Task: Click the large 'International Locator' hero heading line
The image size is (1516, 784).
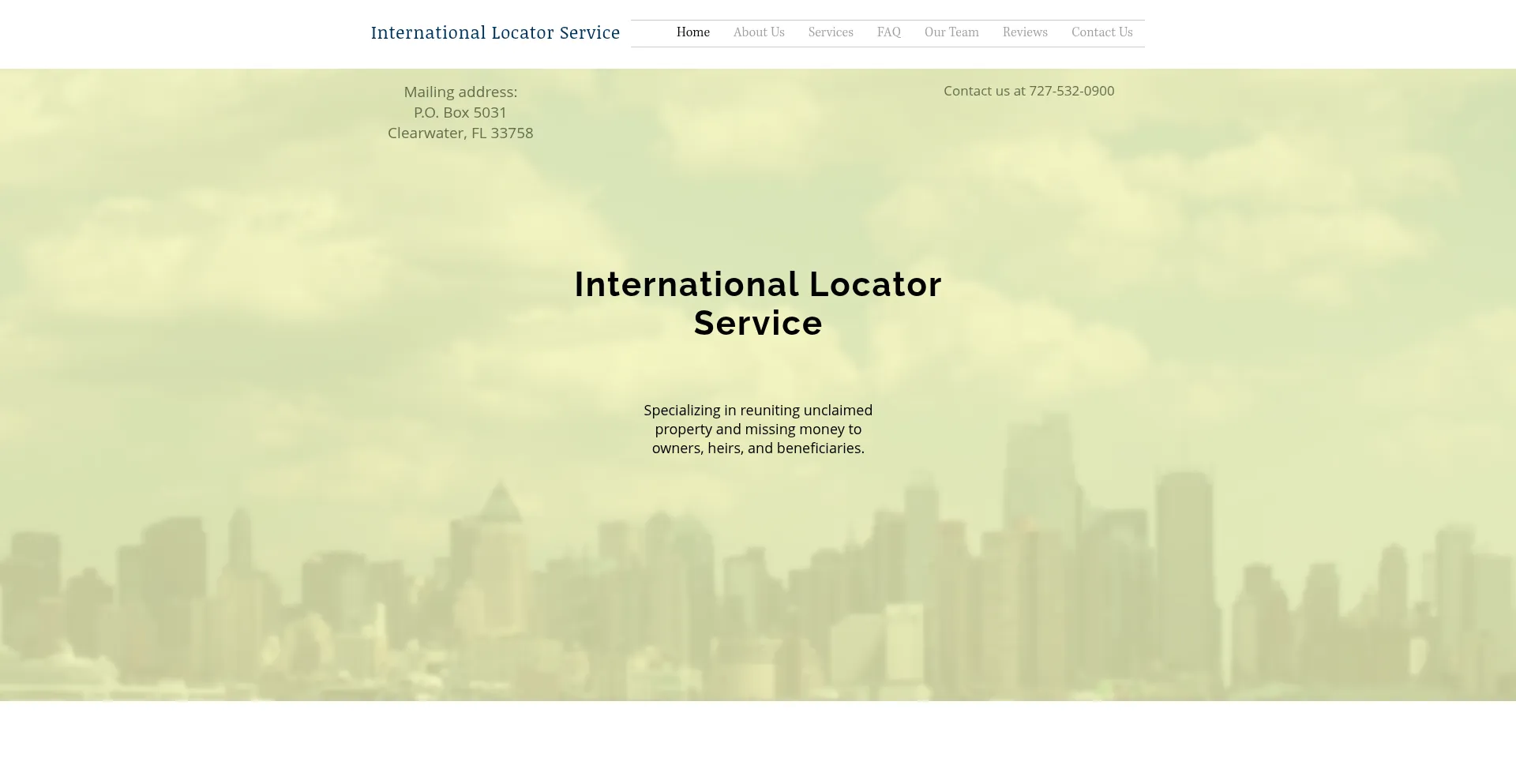Action: point(757,284)
